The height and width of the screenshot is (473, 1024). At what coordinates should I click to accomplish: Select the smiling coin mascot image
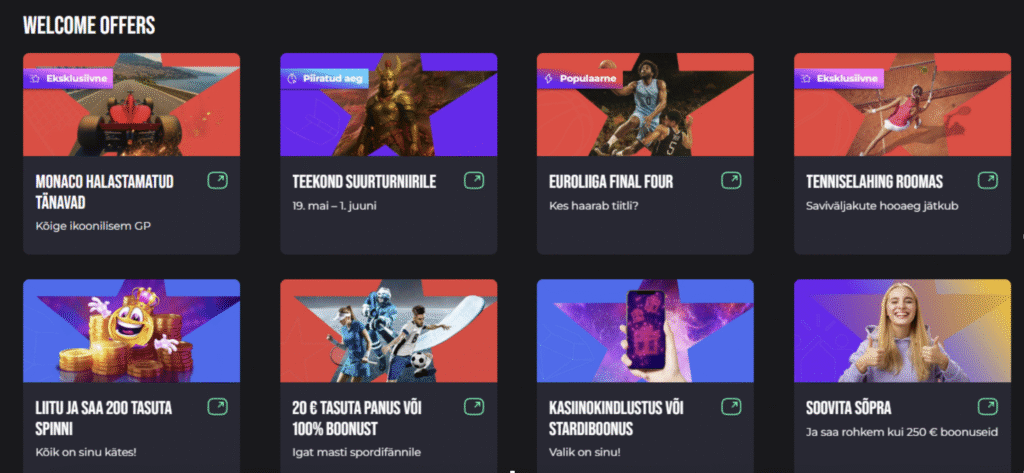tap(131, 331)
